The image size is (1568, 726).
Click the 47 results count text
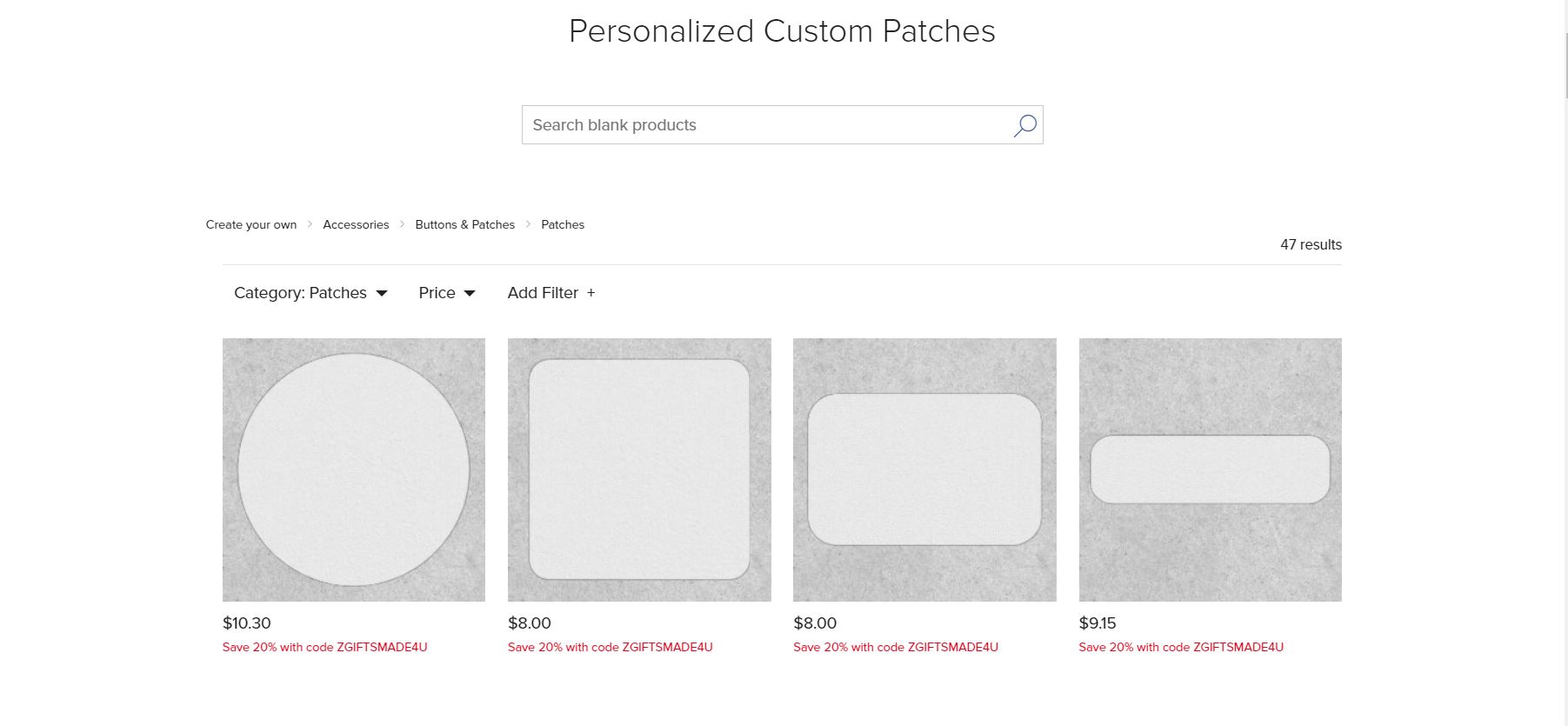[1310, 244]
